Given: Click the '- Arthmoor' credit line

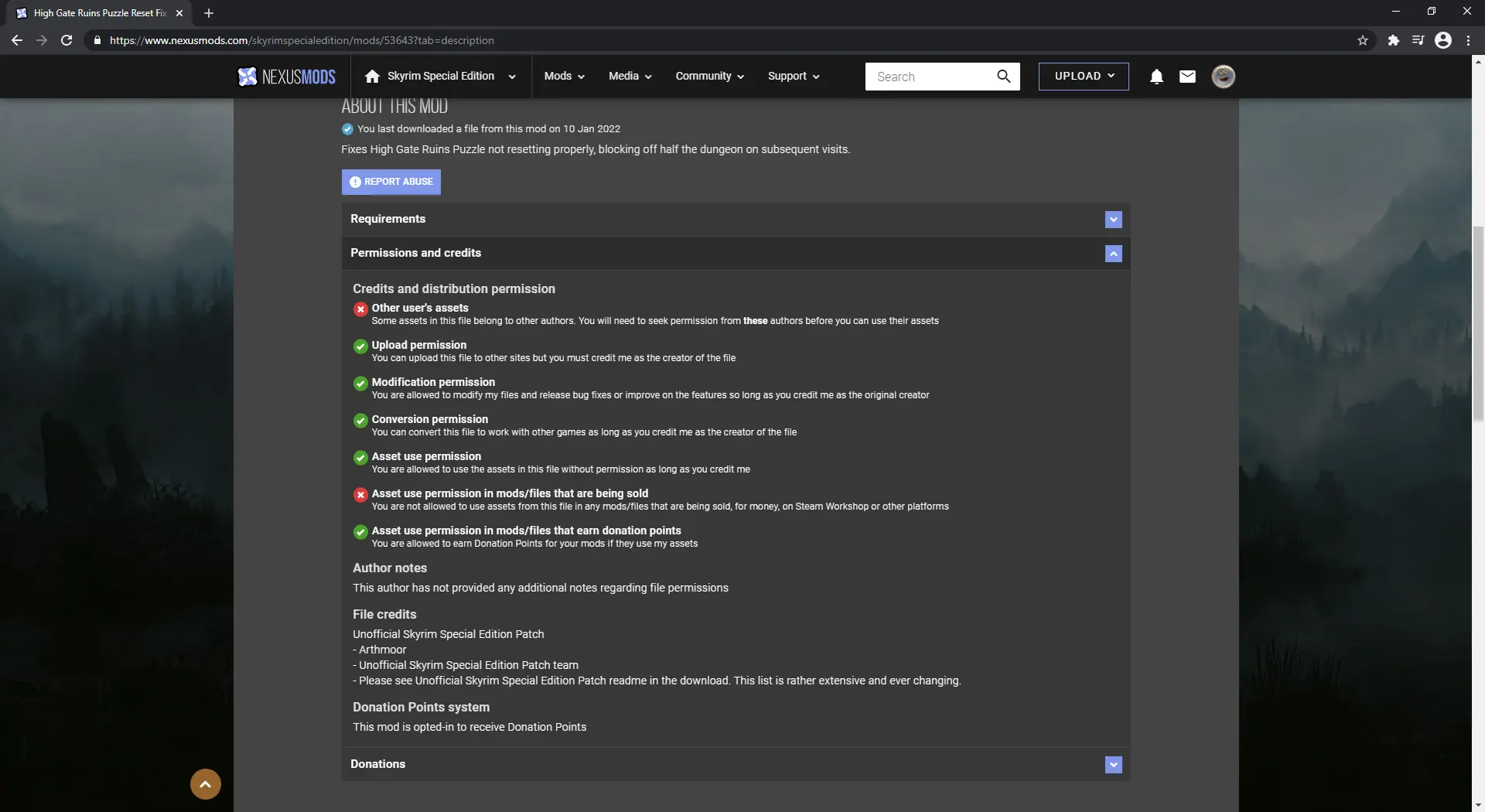Looking at the screenshot, I should point(379,650).
